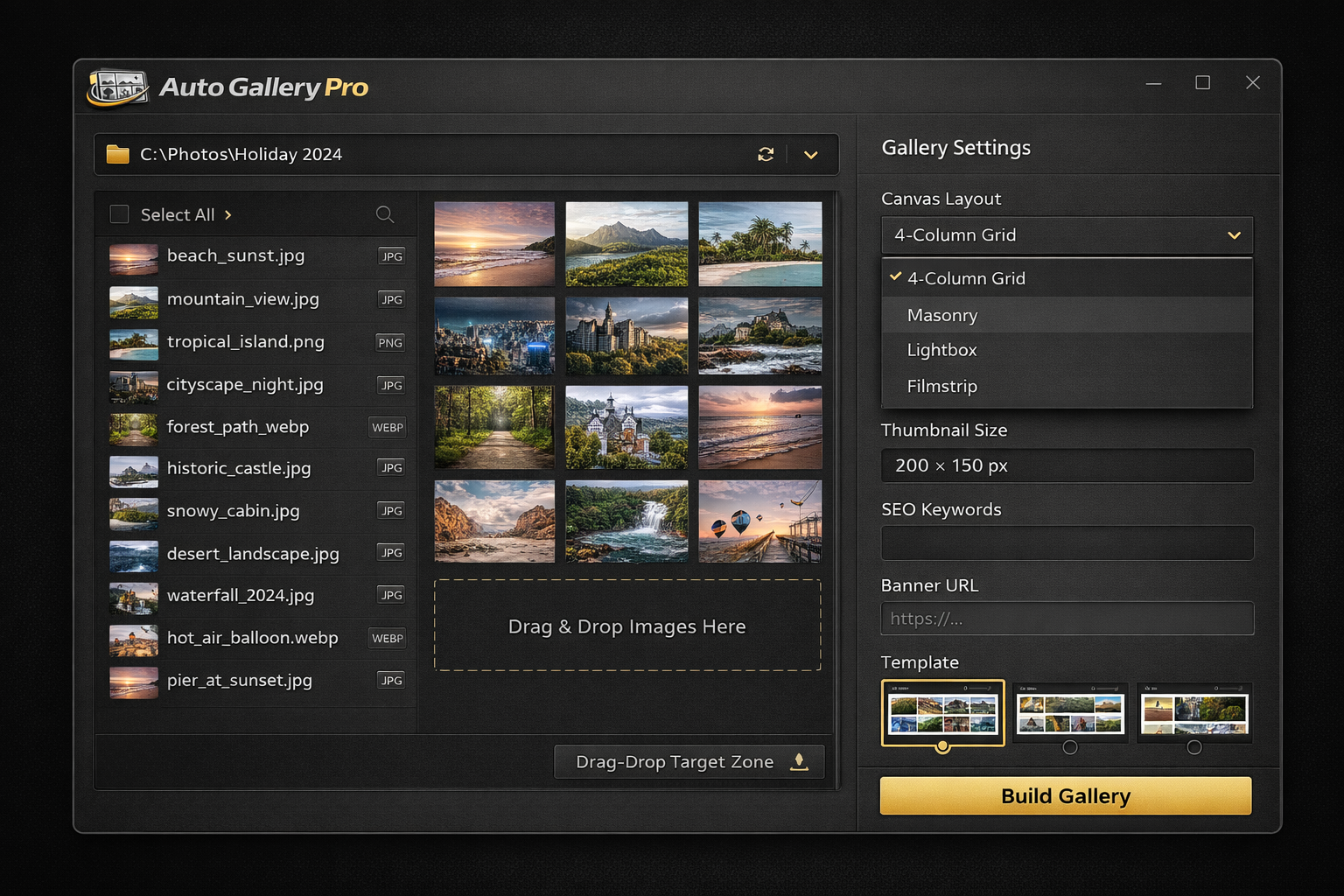Click the JPG badge beside beach_sunst.jpg
This screenshot has width=1344, height=896.
tap(391, 255)
